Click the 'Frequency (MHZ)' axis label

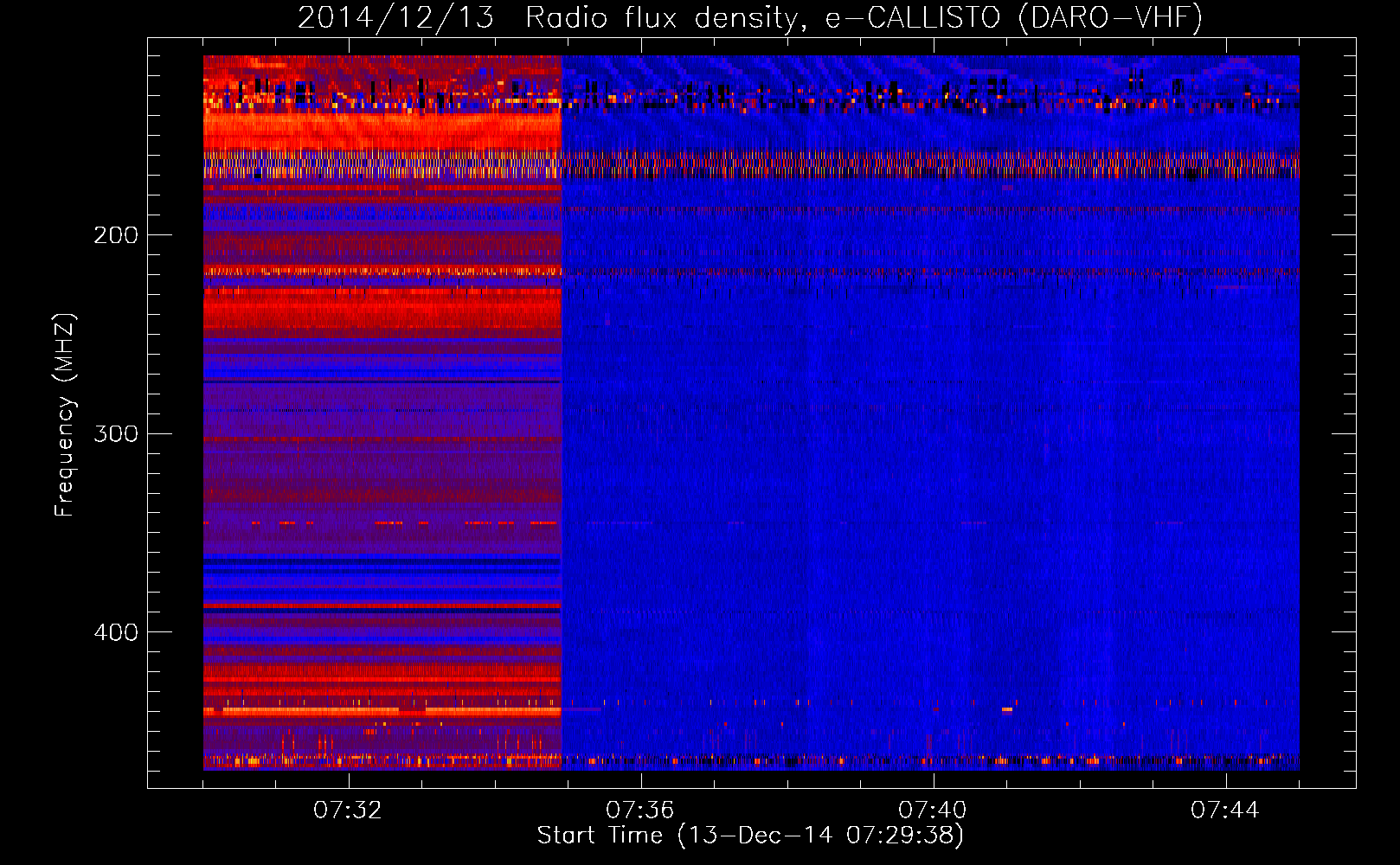(65, 414)
